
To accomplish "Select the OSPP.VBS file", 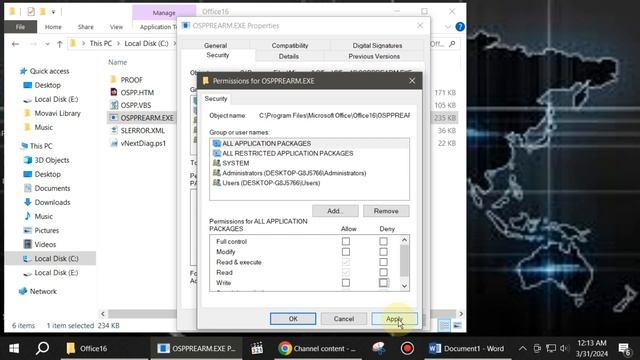I will tap(131, 105).
